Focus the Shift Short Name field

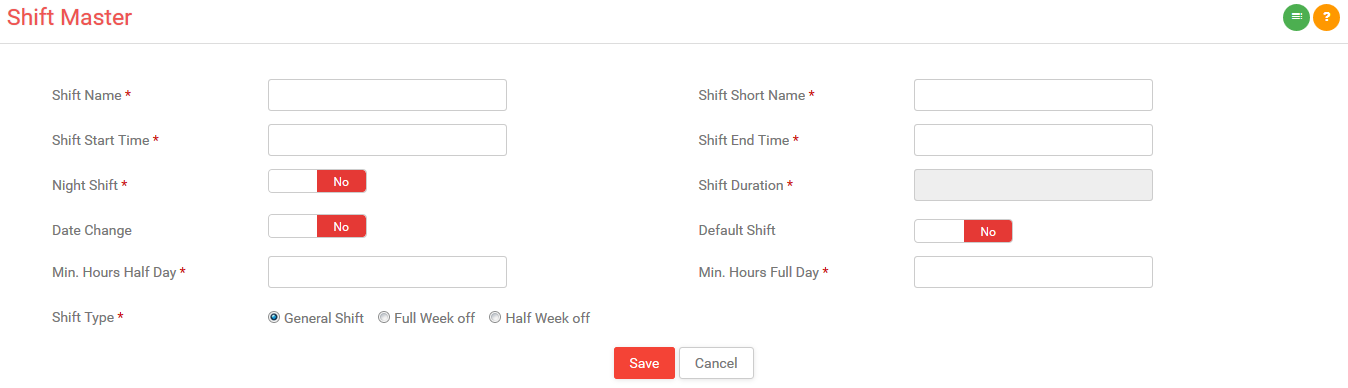tap(1033, 95)
